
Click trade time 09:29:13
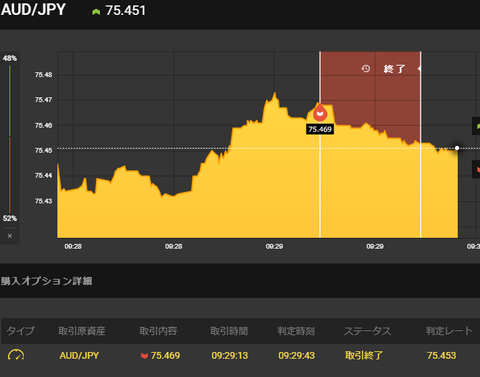(230, 356)
